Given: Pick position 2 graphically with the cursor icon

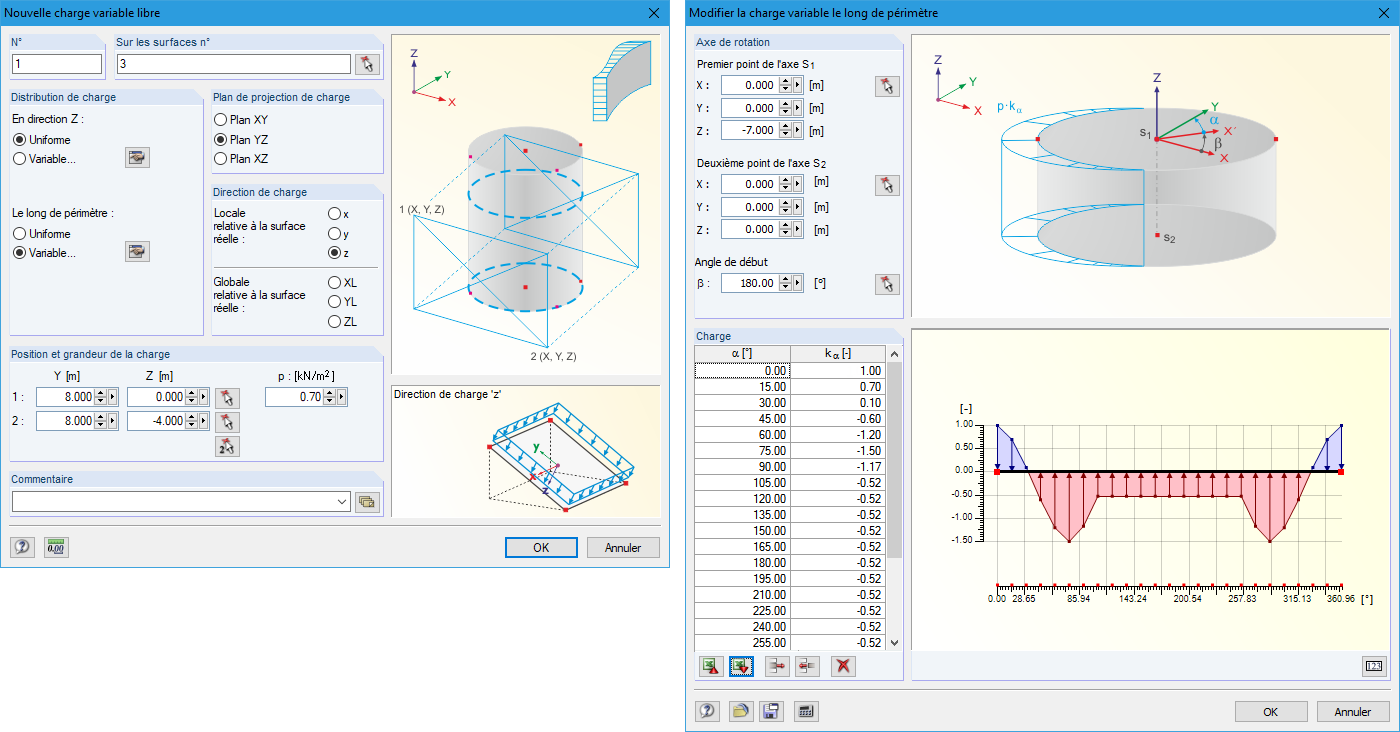Looking at the screenshot, I should pyautogui.click(x=228, y=421).
